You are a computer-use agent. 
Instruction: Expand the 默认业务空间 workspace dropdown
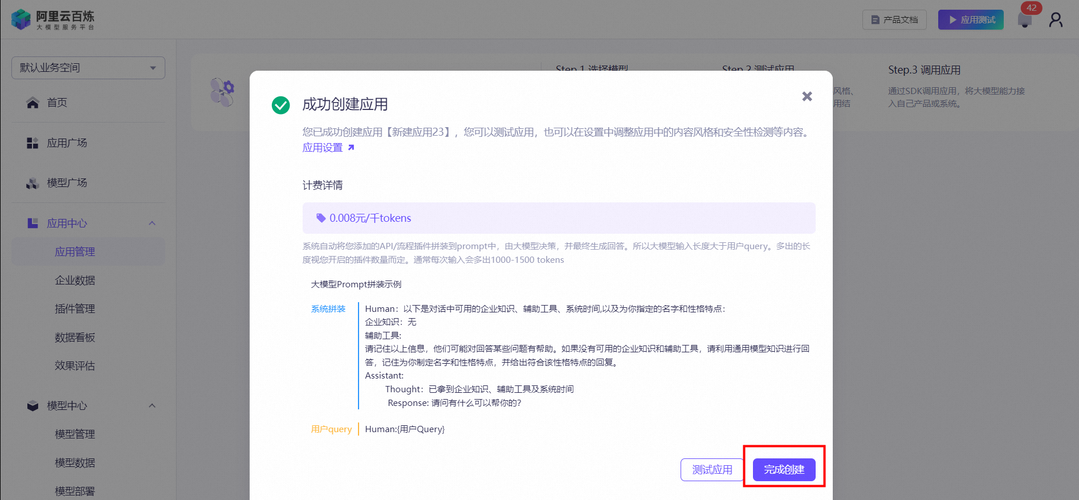[88, 67]
